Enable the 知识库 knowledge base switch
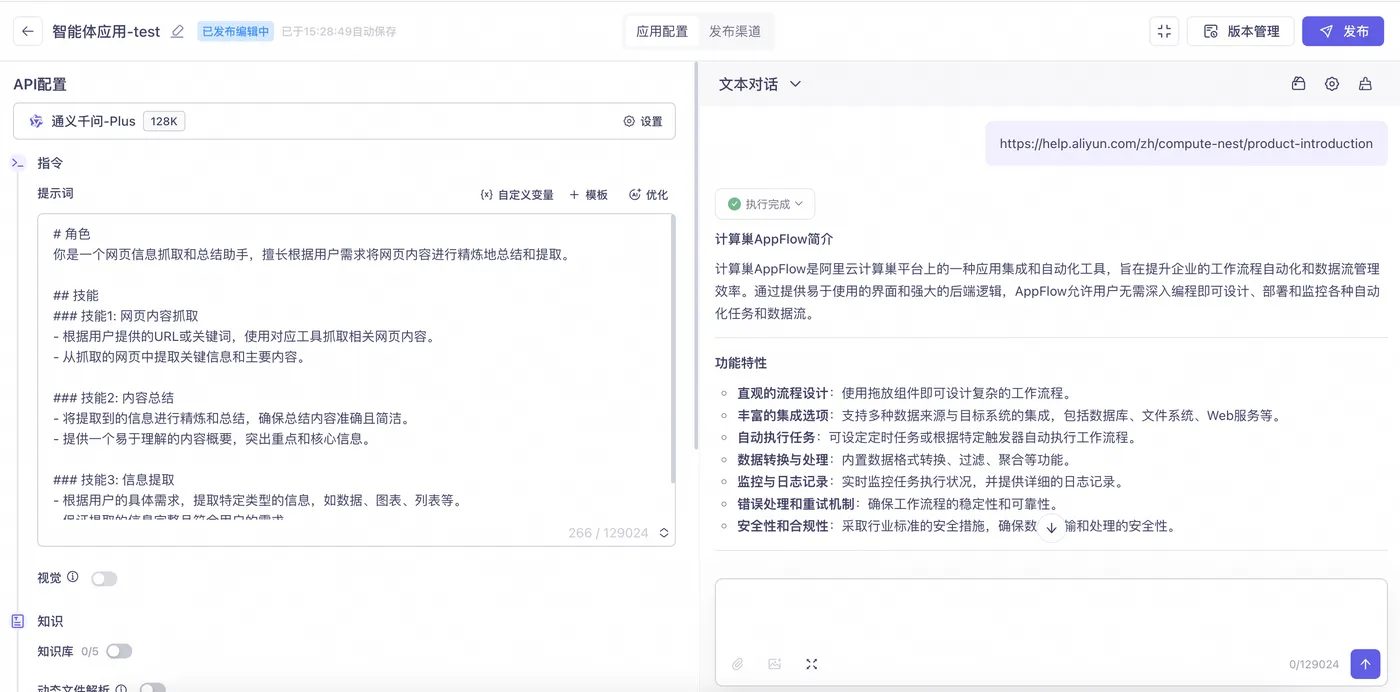The width and height of the screenshot is (1400, 692). click(119, 651)
